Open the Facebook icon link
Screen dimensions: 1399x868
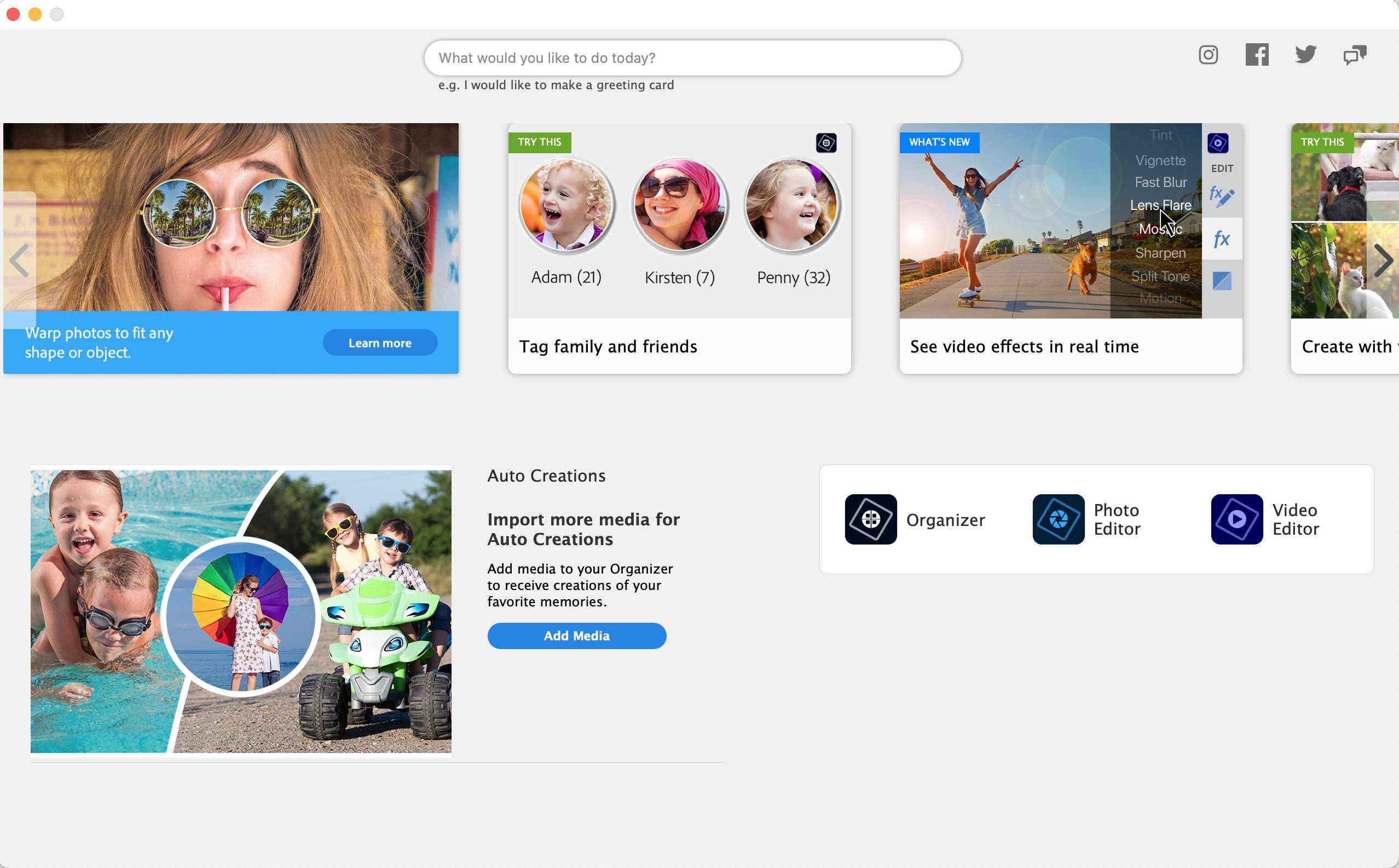point(1257,55)
